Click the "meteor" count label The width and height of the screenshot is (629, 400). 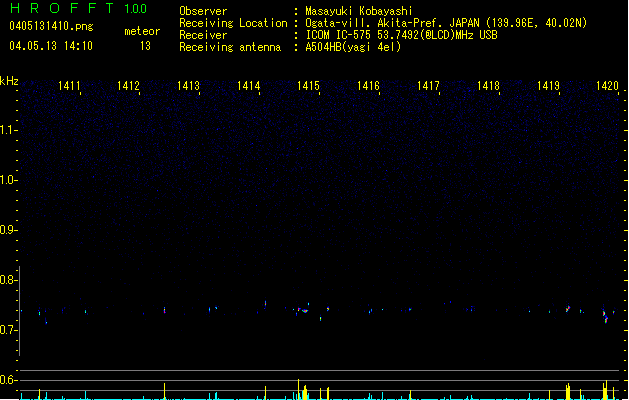tap(142, 31)
